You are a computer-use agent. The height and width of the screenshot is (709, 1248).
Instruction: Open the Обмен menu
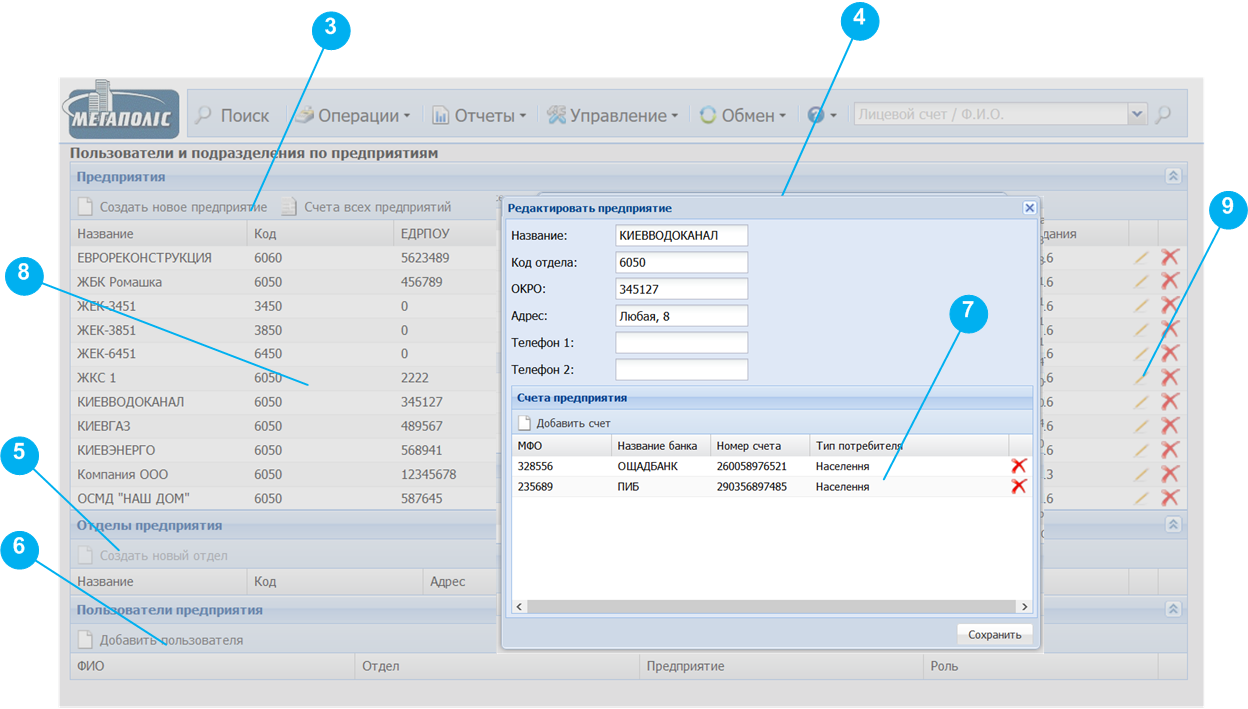tap(742, 116)
